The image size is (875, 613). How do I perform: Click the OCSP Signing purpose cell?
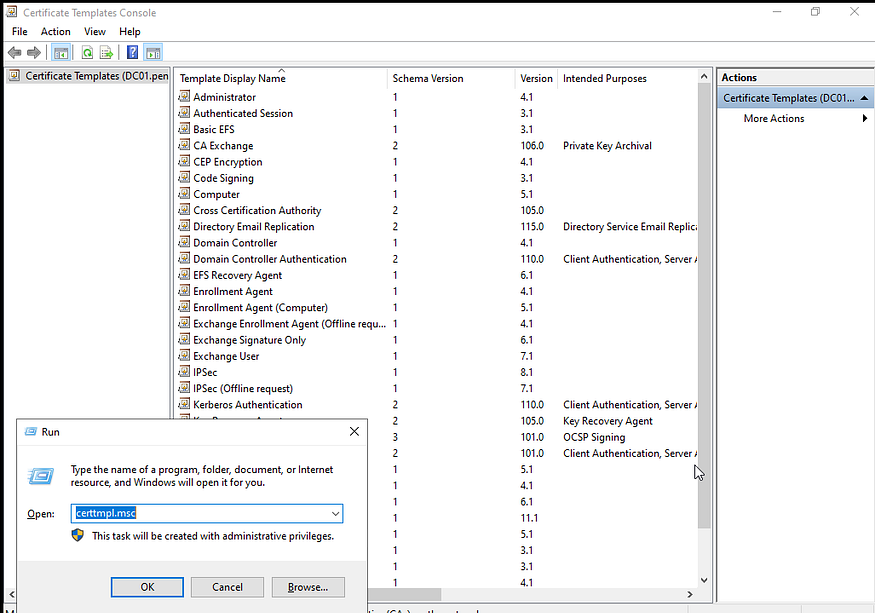[x=594, y=437]
